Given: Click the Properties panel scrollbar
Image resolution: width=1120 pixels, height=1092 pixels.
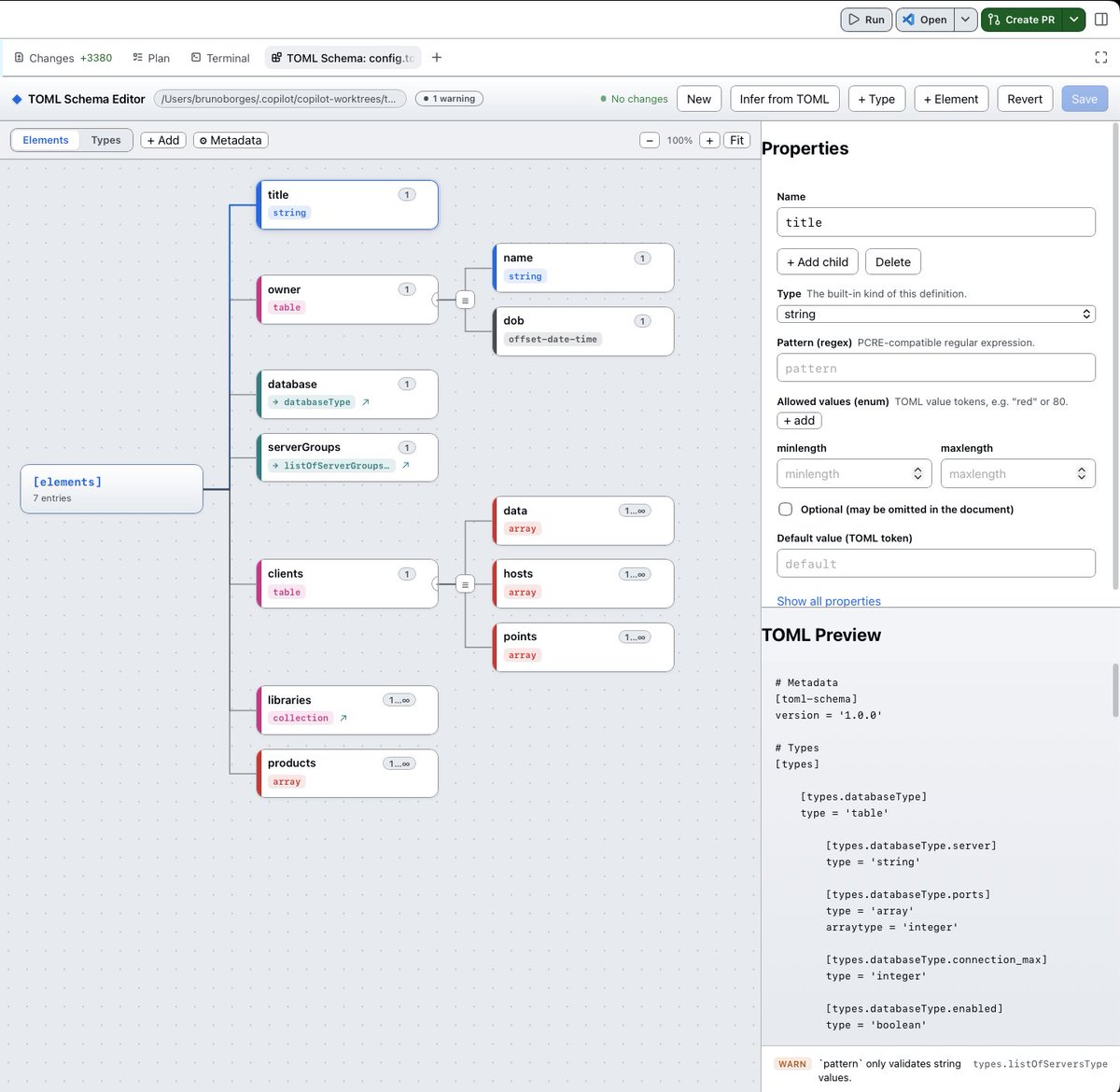Looking at the screenshot, I should point(1114,355).
